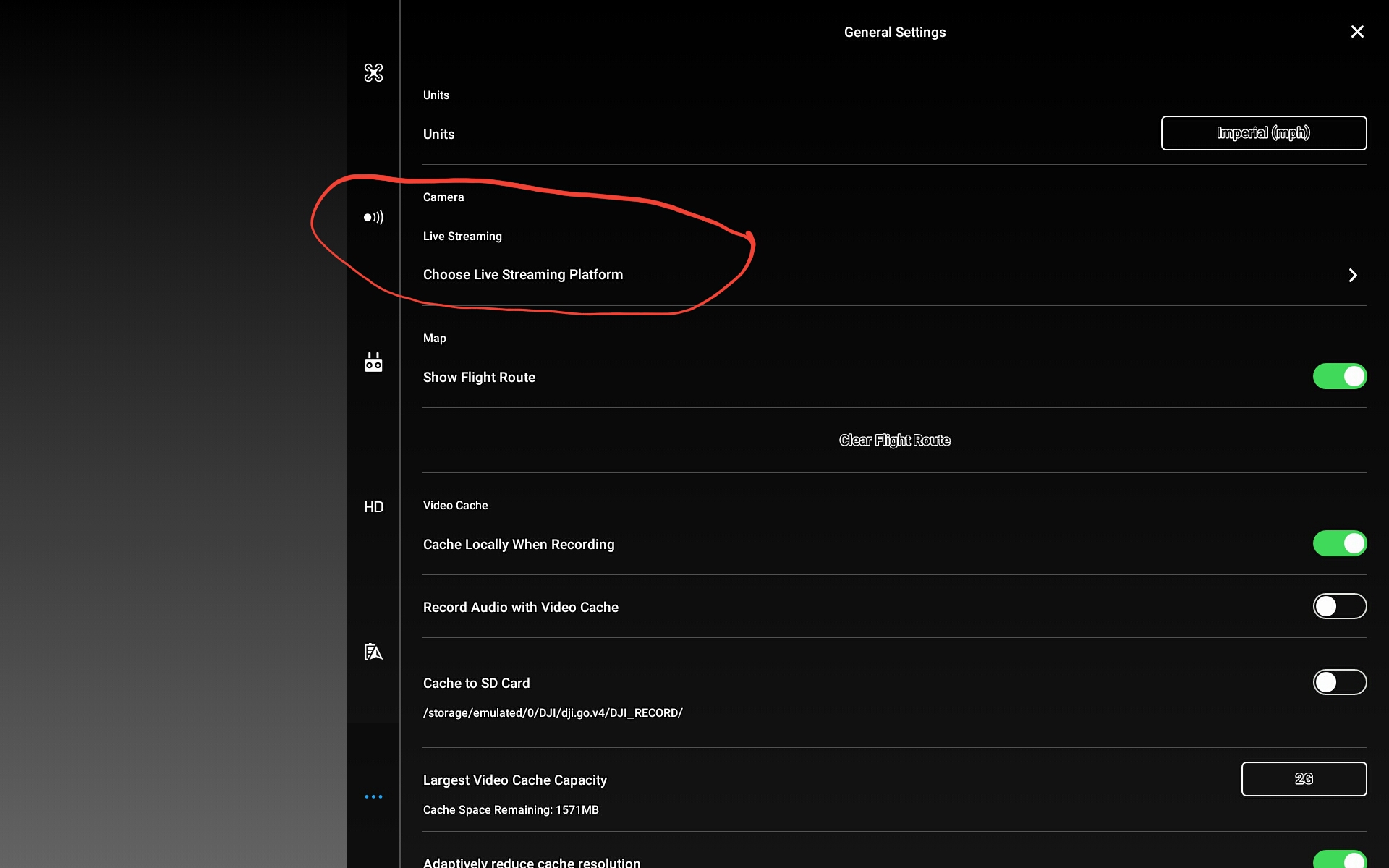Open Choose Live Streaming Platform
Viewport: 1389px width, 868px height.
coord(894,275)
